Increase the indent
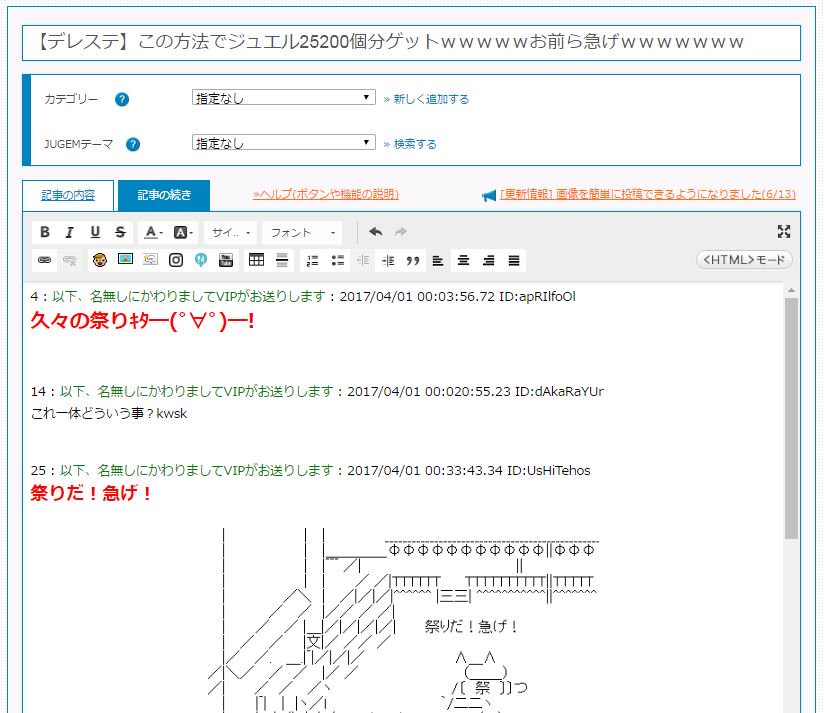 pyautogui.click(x=388, y=260)
